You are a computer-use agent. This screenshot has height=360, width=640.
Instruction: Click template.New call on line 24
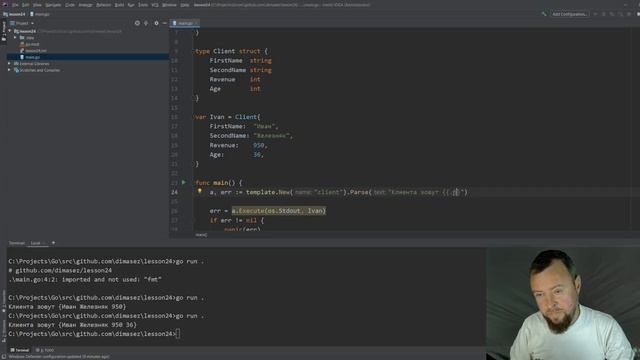pos(268,192)
